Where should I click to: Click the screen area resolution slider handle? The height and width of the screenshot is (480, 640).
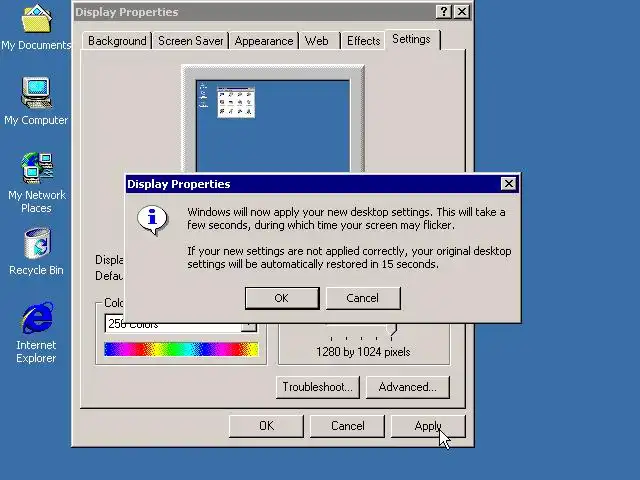(x=391, y=331)
